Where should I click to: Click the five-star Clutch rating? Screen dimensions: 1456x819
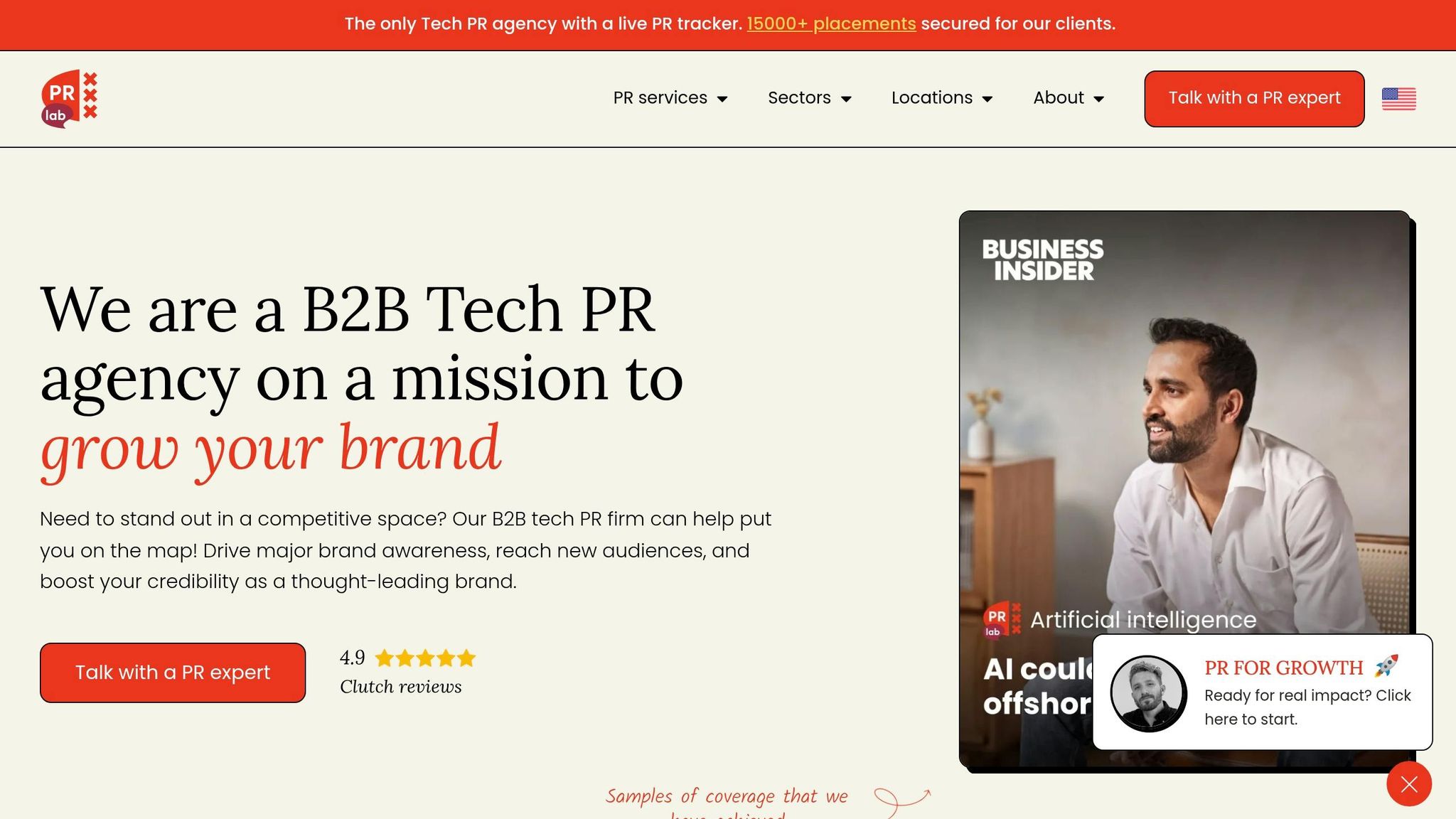pyautogui.click(x=425, y=658)
